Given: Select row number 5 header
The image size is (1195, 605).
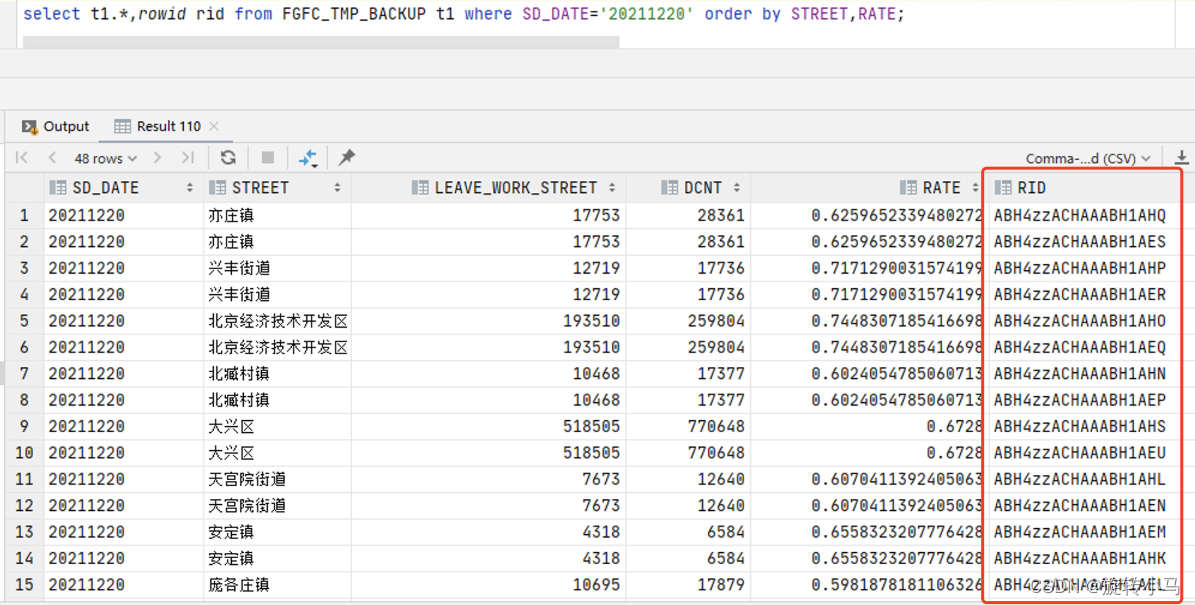Looking at the screenshot, I should coord(24,321).
